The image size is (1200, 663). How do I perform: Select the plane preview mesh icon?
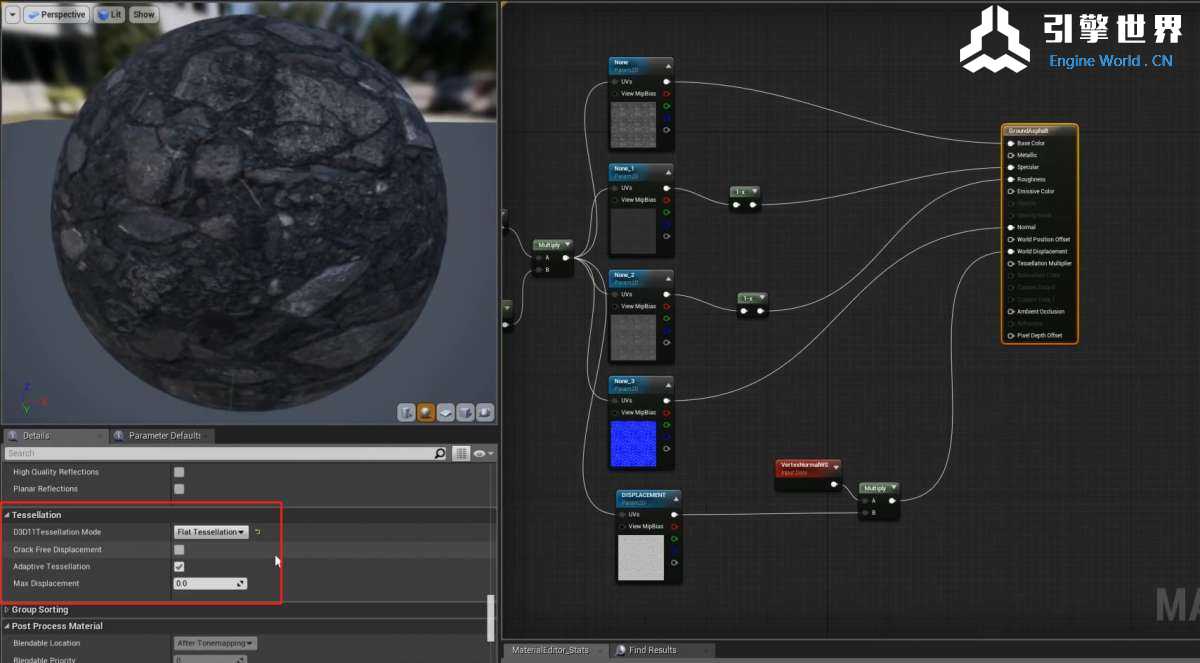446,412
